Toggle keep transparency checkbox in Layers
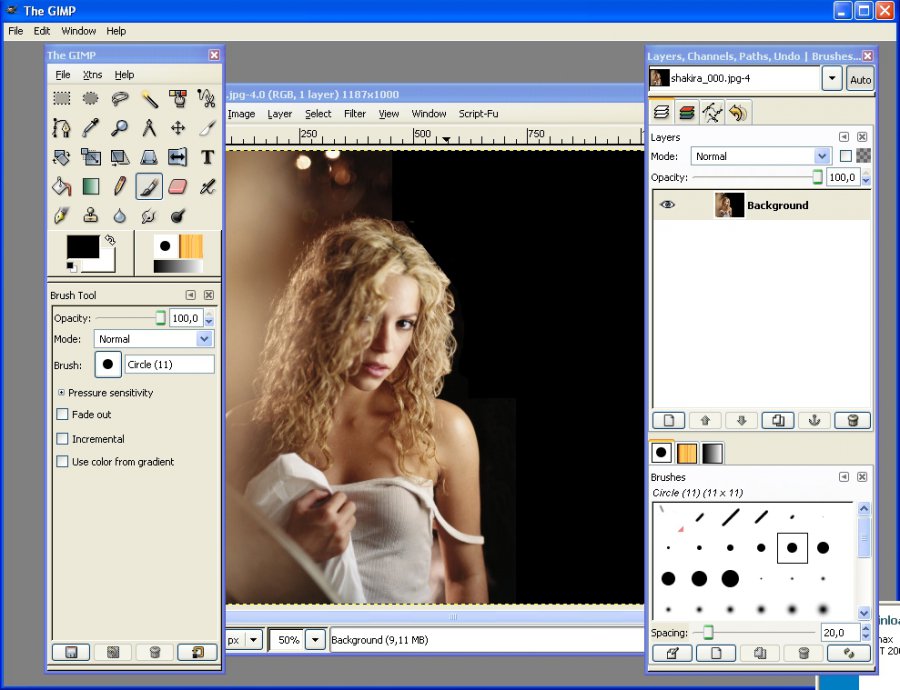 coord(845,156)
